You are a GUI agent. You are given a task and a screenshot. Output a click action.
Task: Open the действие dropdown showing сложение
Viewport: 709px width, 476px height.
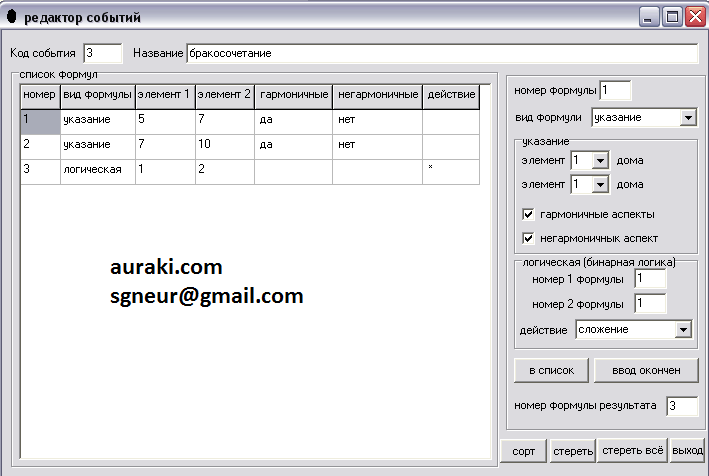point(683,329)
